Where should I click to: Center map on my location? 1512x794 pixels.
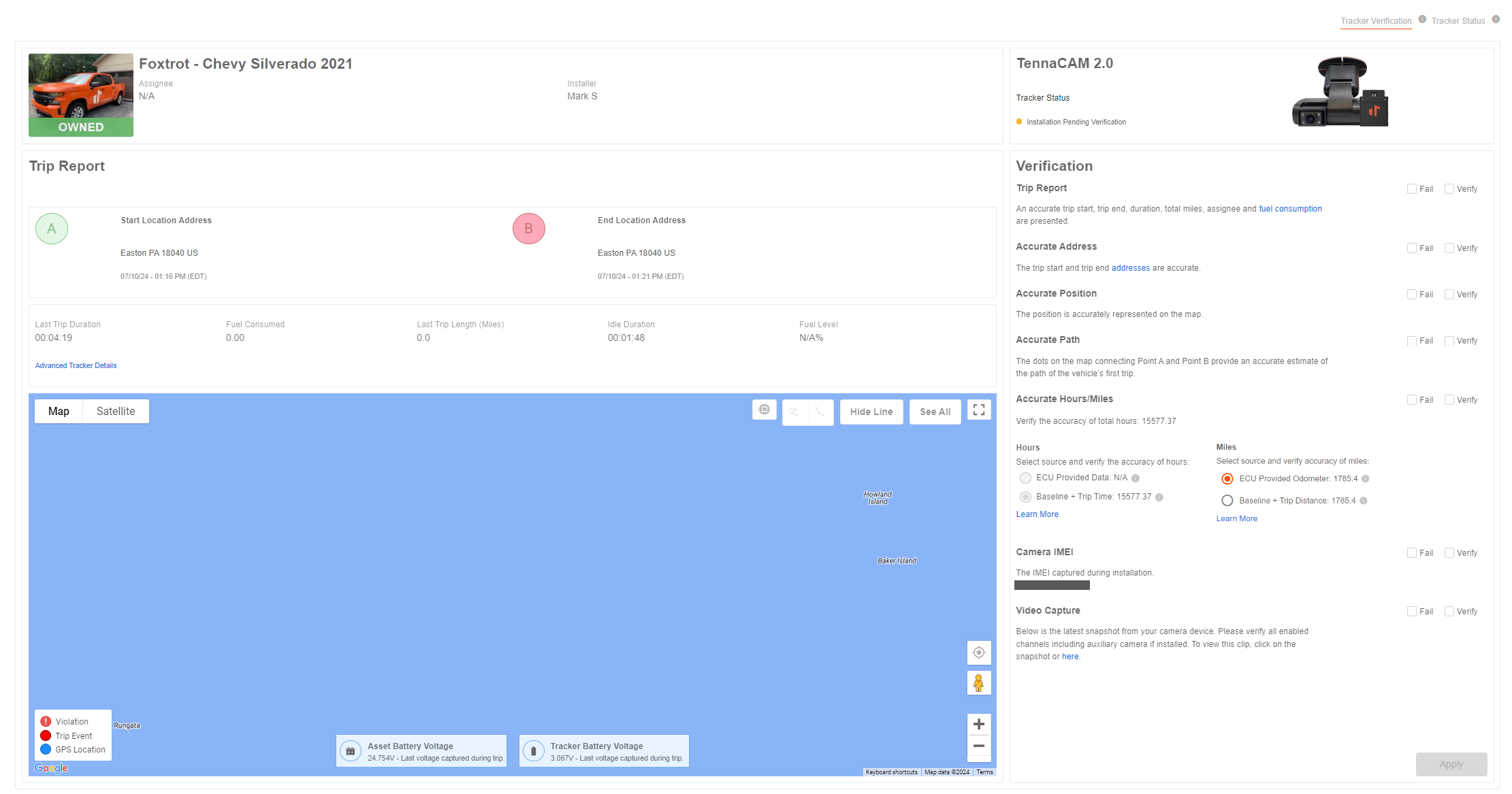click(978, 652)
